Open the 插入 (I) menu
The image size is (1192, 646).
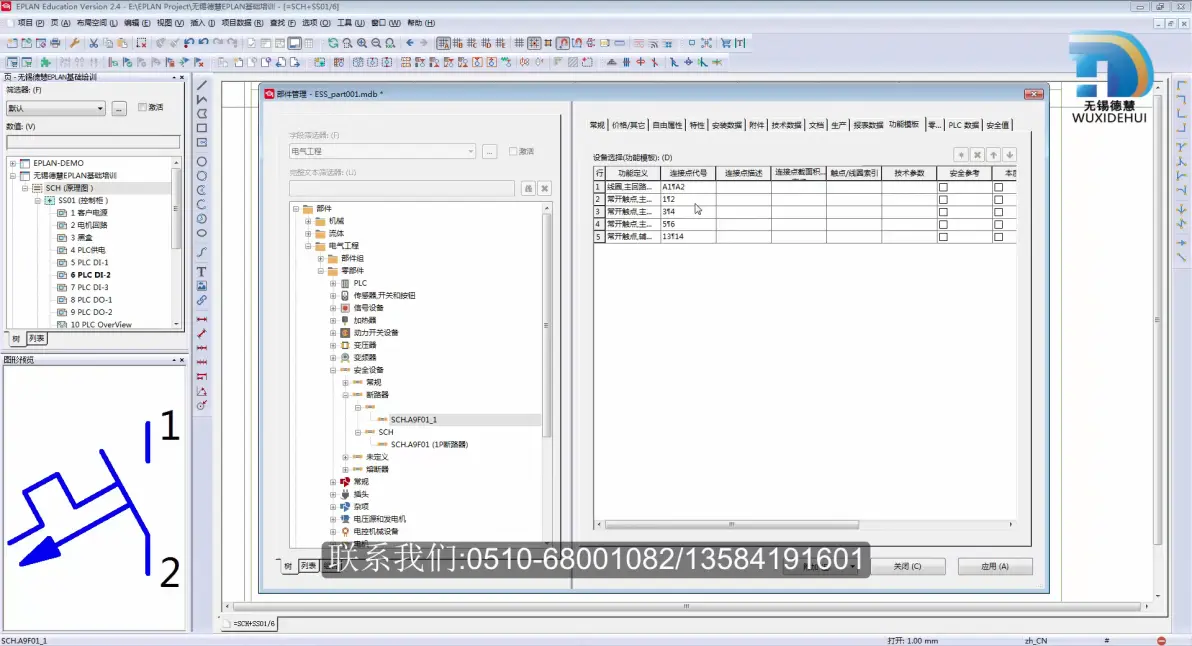pyautogui.click(x=202, y=23)
